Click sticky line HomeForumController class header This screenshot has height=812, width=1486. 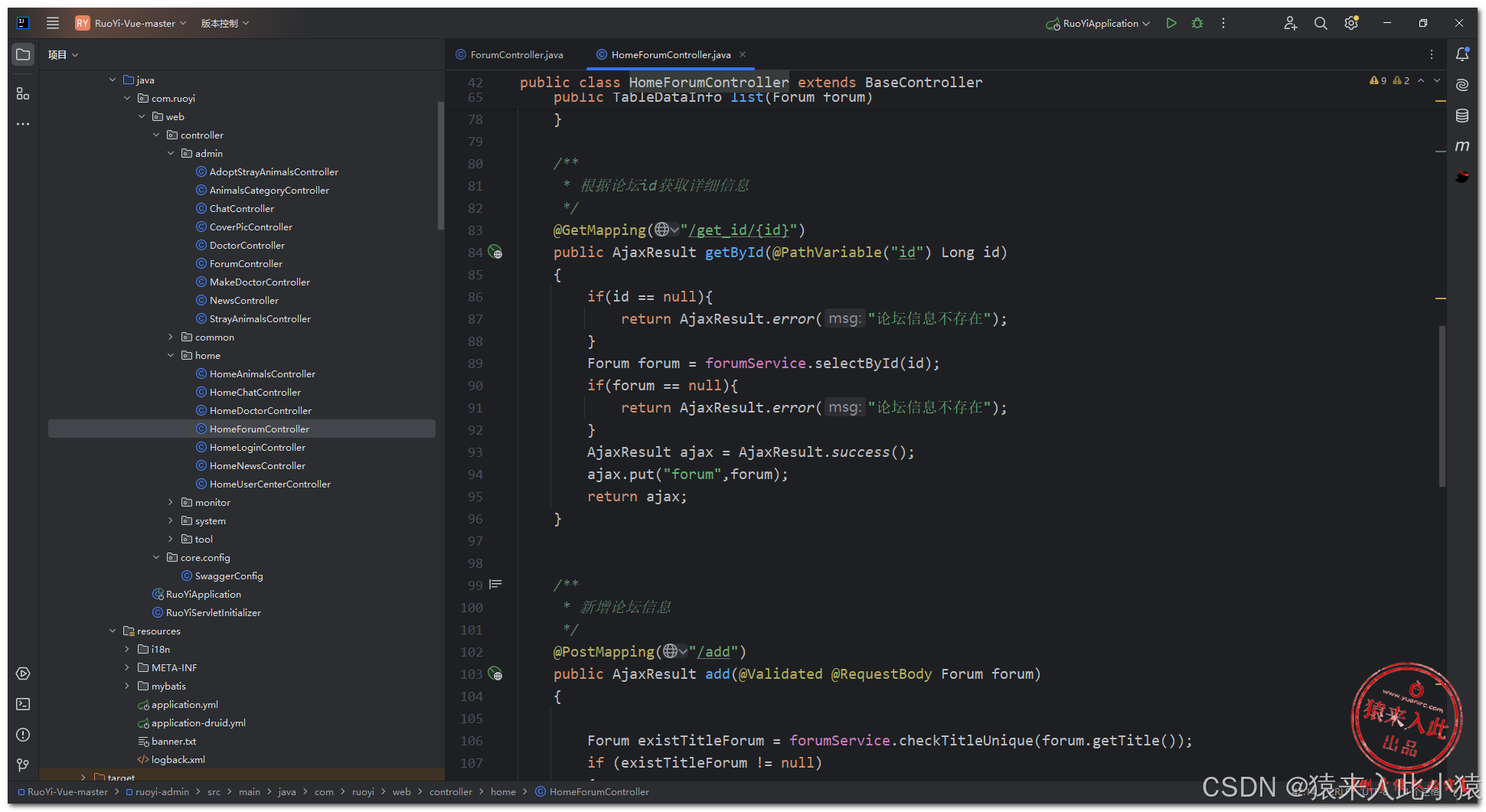click(750, 82)
